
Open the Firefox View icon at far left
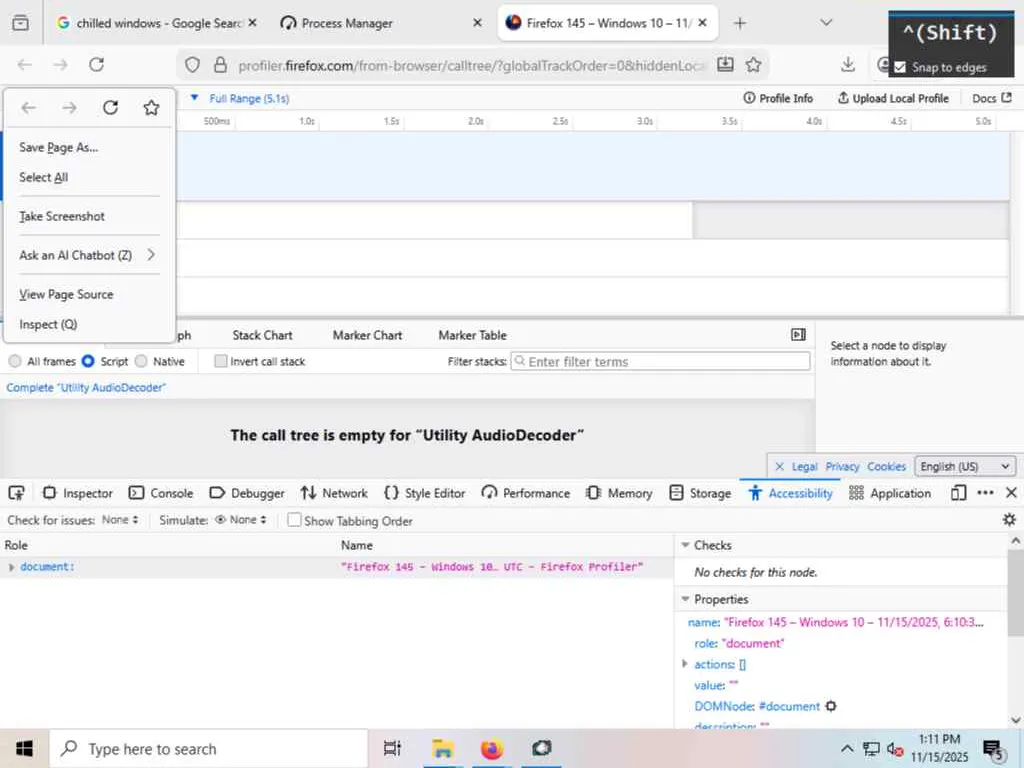[x=20, y=23]
